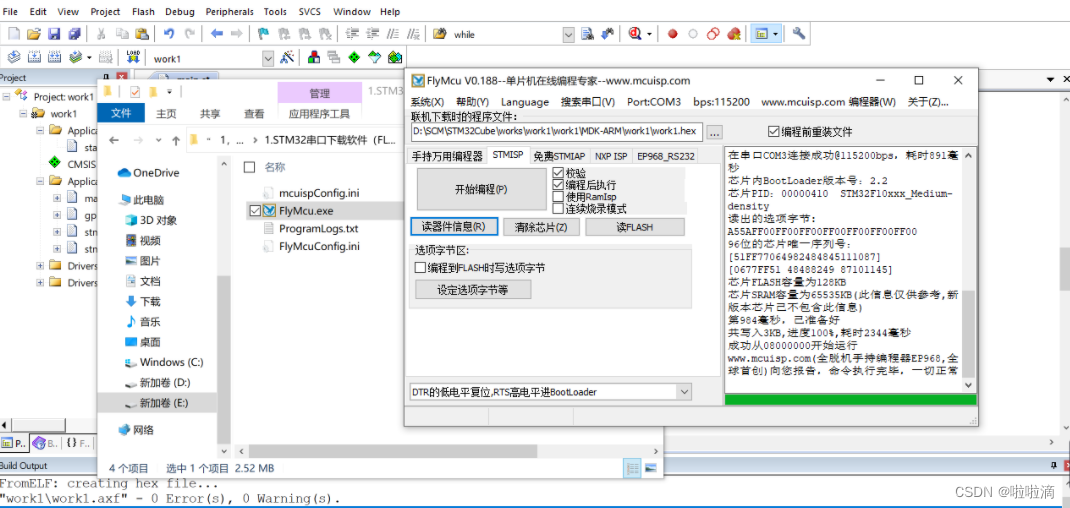Open the Flash menu in Keil

point(142,12)
